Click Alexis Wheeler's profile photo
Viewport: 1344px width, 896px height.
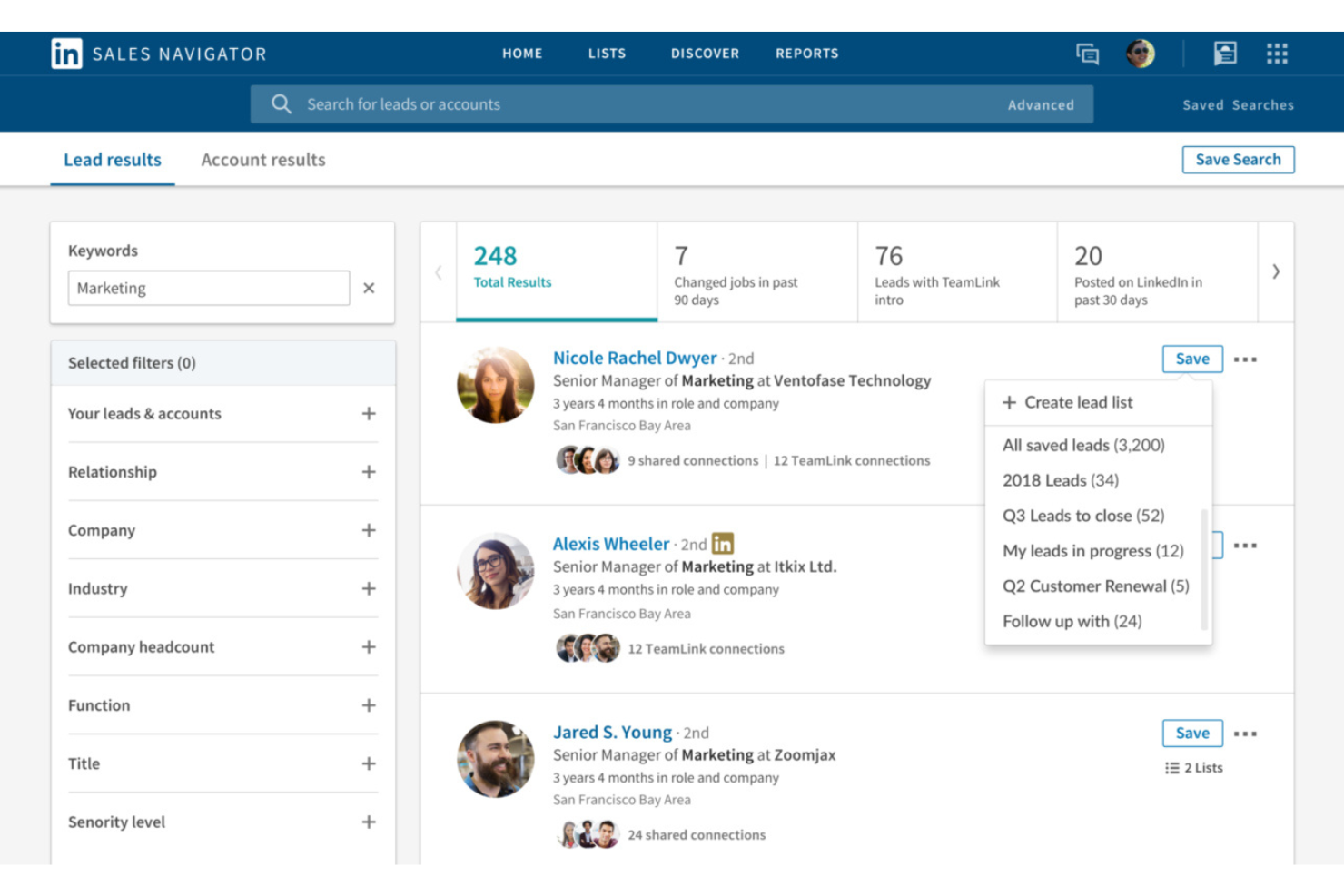(495, 571)
